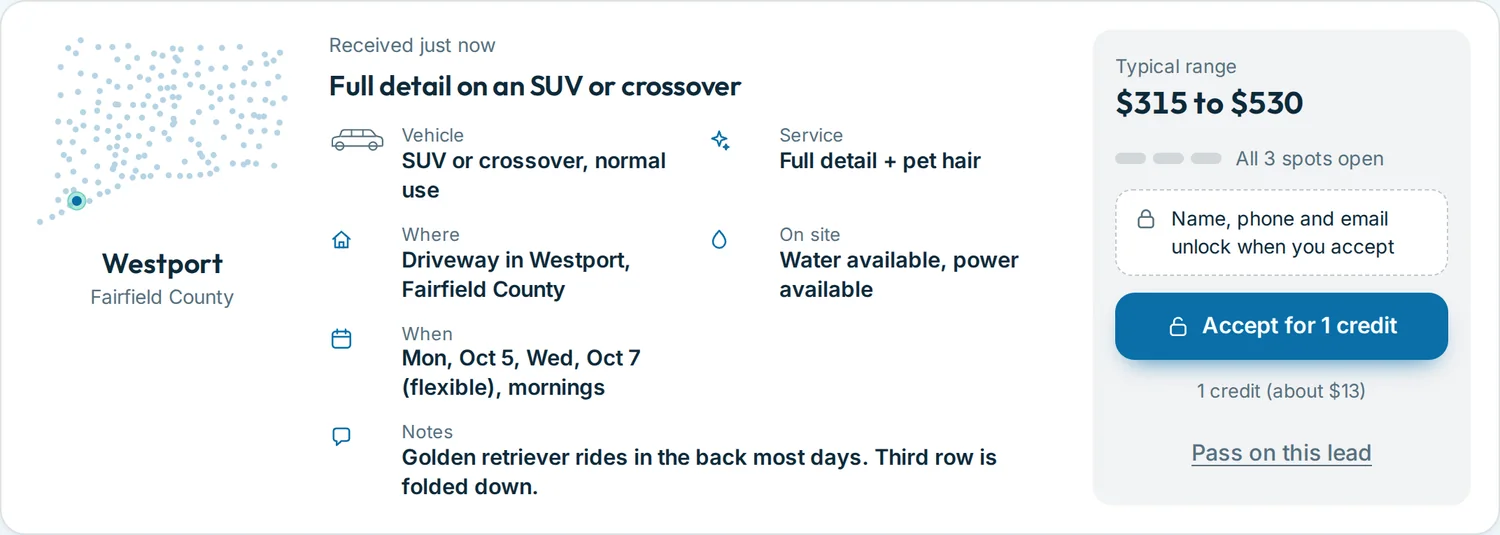The image size is (1500, 535).
Task: Click the water drop icon beside On site
Action: [719, 240]
